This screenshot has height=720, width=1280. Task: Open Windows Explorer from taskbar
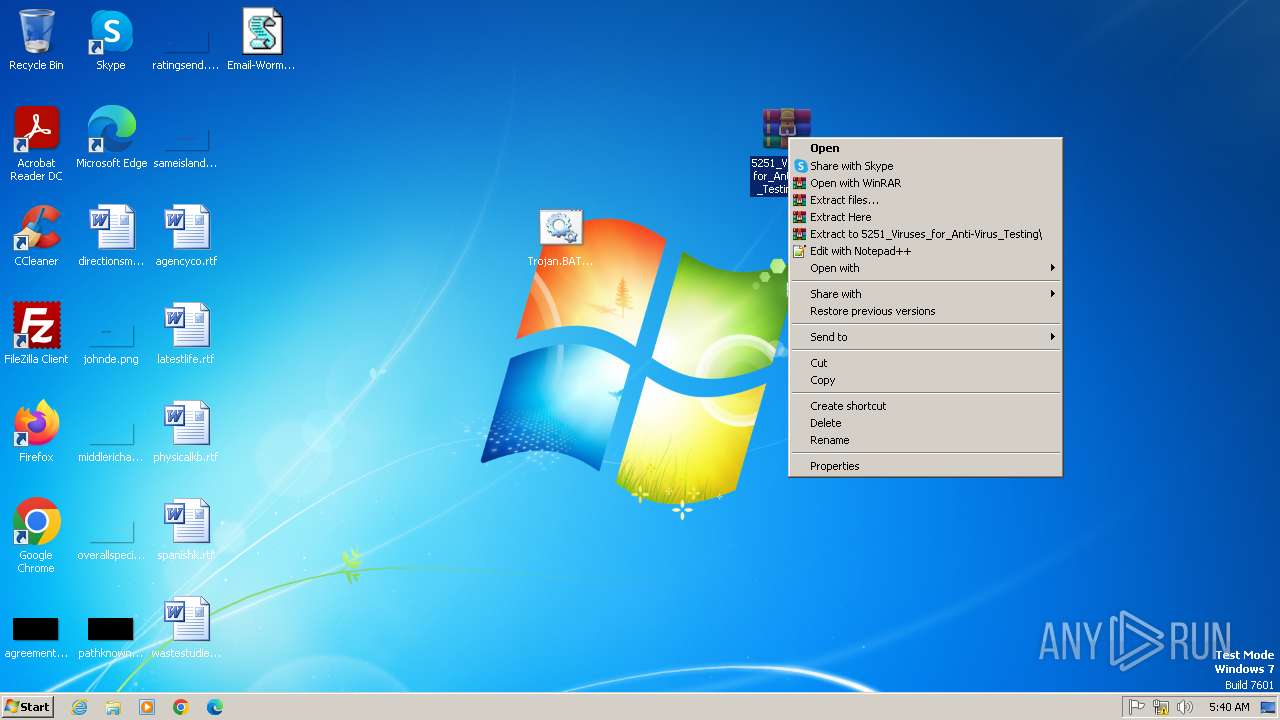click(113, 707)
